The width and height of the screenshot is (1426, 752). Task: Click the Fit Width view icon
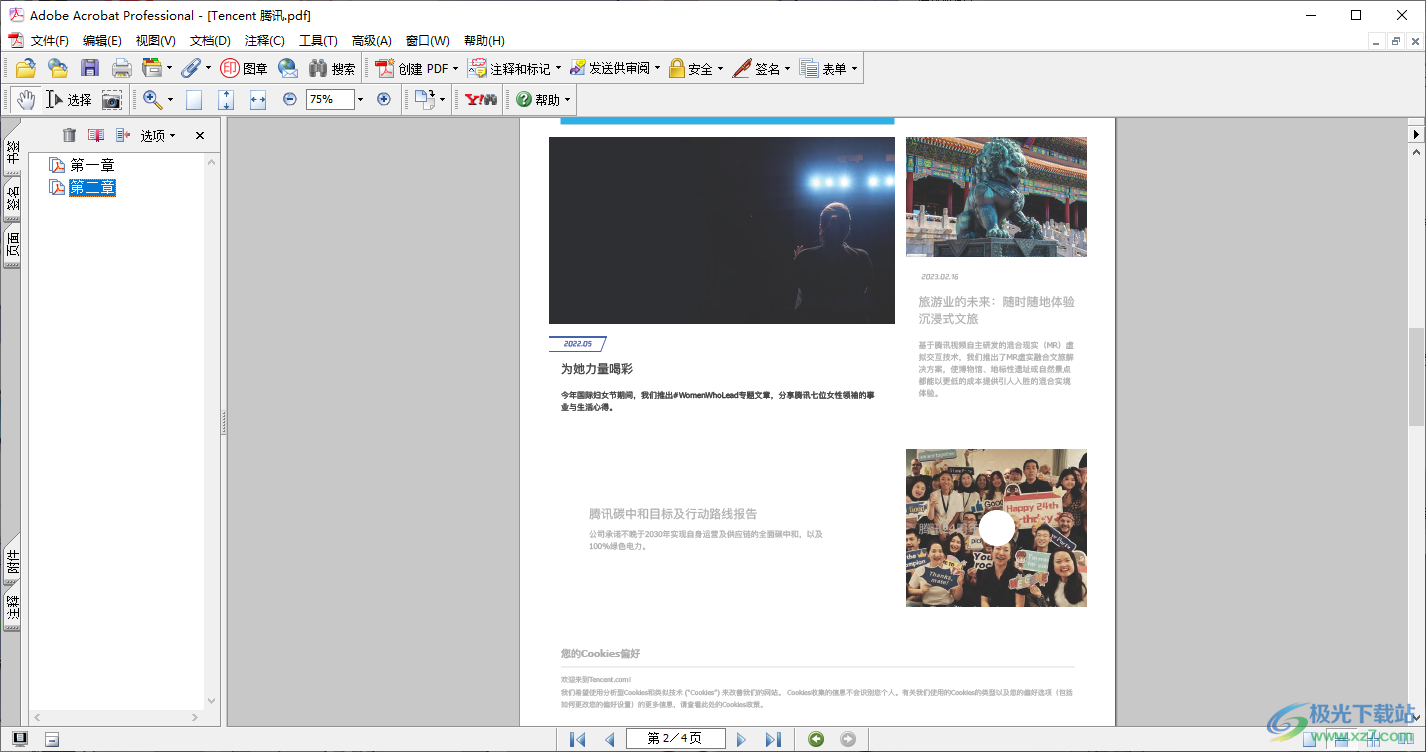pyautogui.click(x=258, y=99)
